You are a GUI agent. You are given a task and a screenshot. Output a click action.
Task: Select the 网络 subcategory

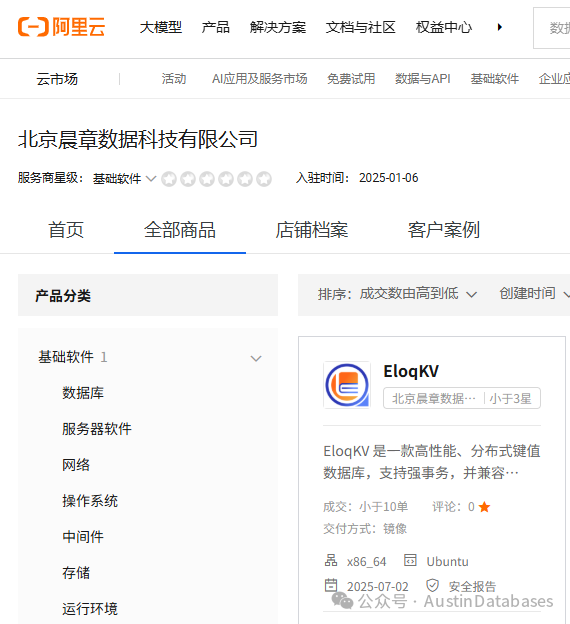click(x=76, y=465)
